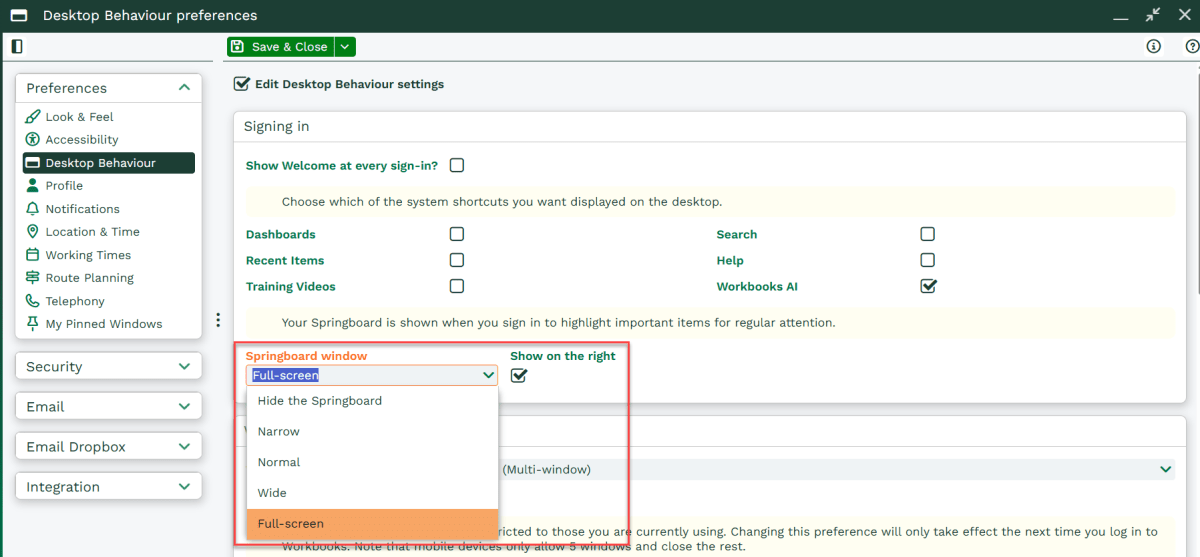The image size is (1200, 557).
Task: Open Location & Time preferences
Action: click(x=93, y=232)
